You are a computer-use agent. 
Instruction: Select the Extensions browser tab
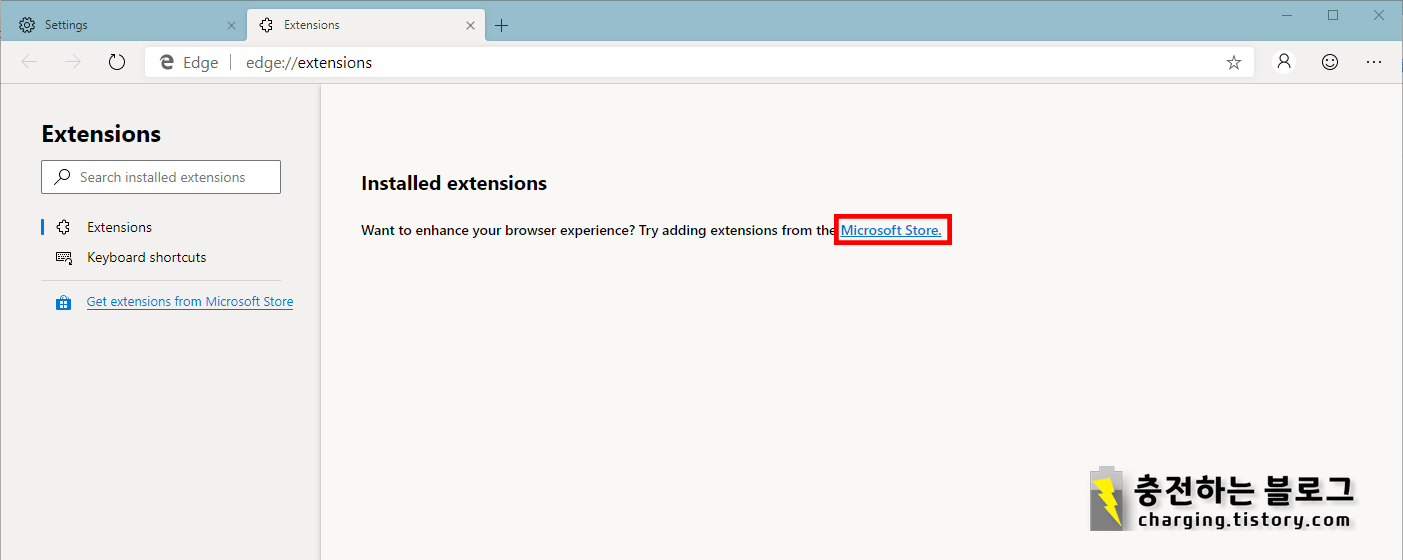pyautogui.click(x=366, y=25)
